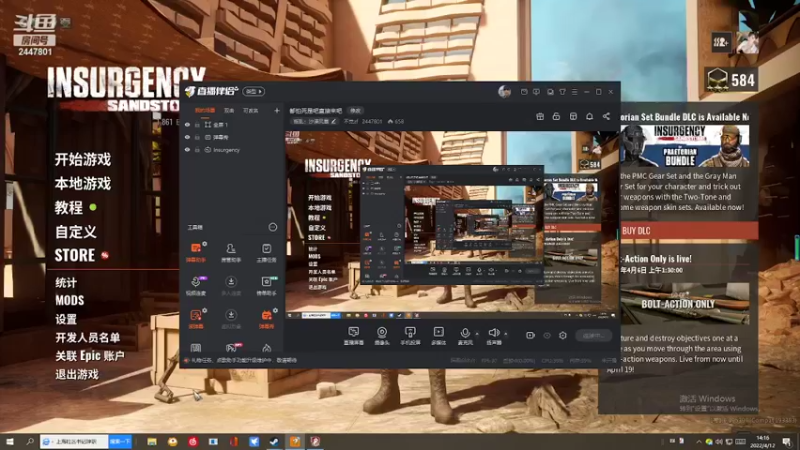The height and width of the screenshot is (450, 800).
Task: Open the anchor tasks tool (checklist icon)
Action: tap(266, 253)
